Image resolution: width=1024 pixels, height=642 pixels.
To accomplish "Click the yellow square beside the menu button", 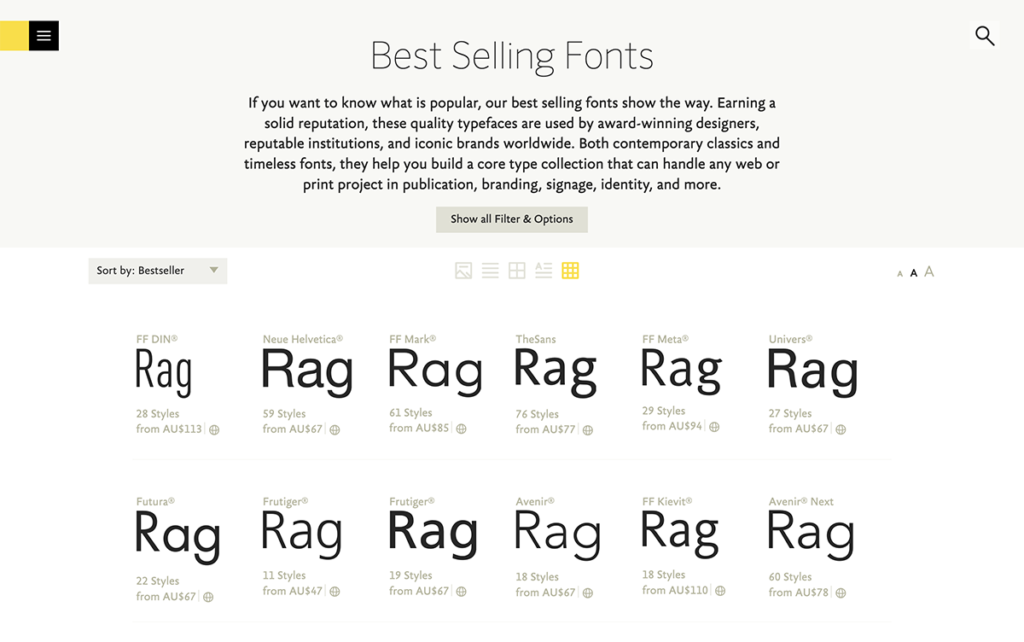I will [14, 36].
